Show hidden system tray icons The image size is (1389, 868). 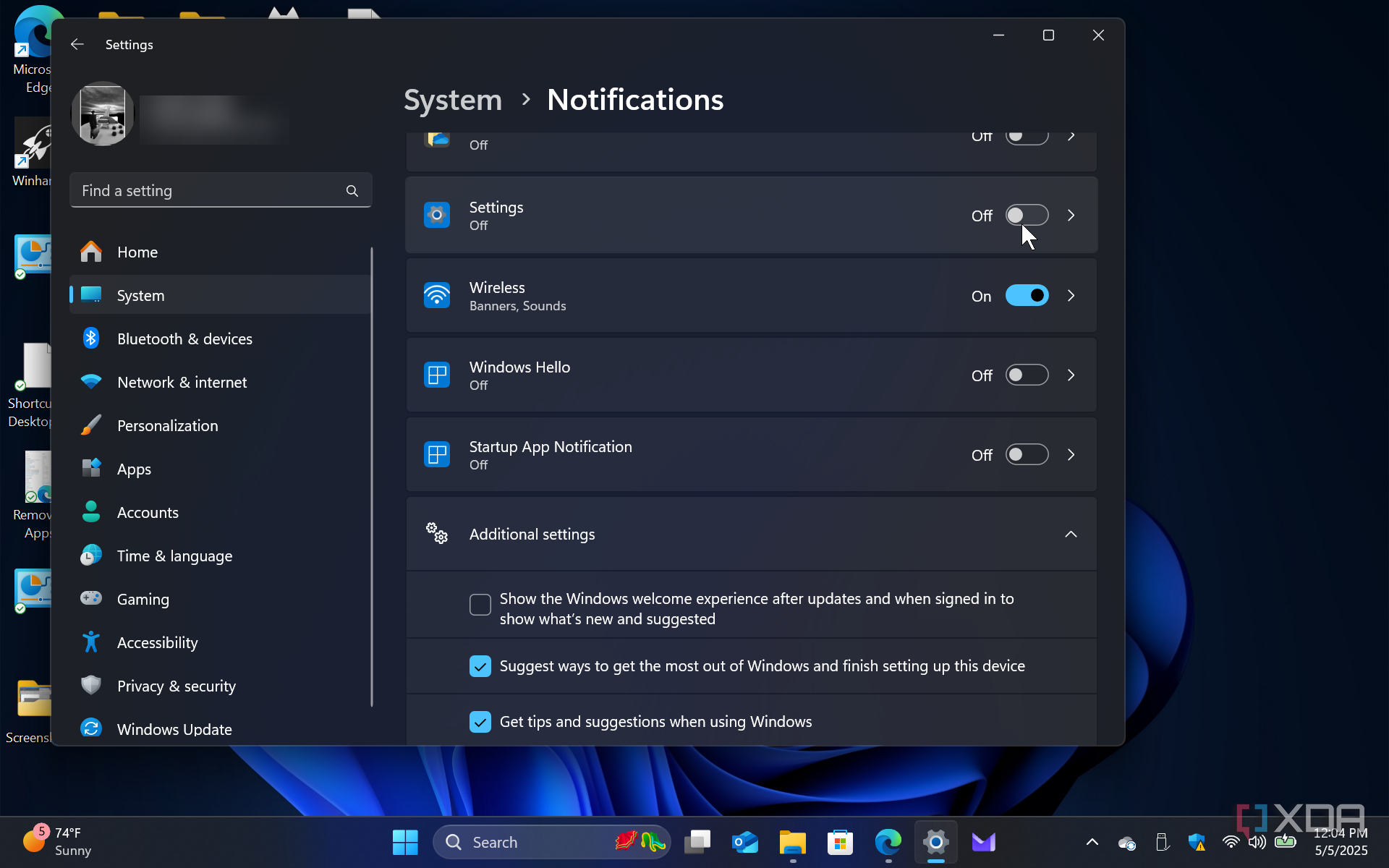(x=1092, y=842)
